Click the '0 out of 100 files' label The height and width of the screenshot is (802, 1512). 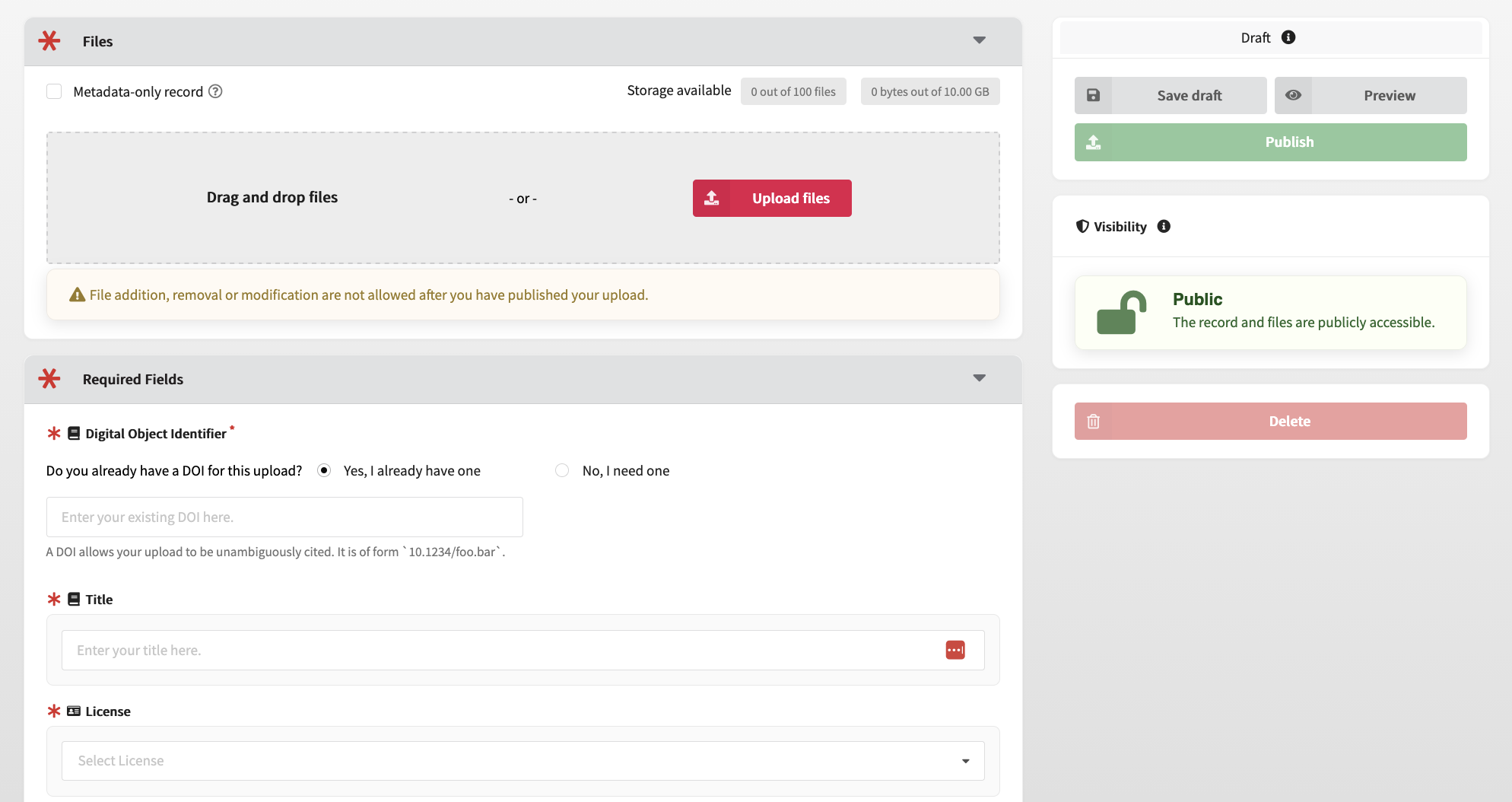tap(793, 91)
